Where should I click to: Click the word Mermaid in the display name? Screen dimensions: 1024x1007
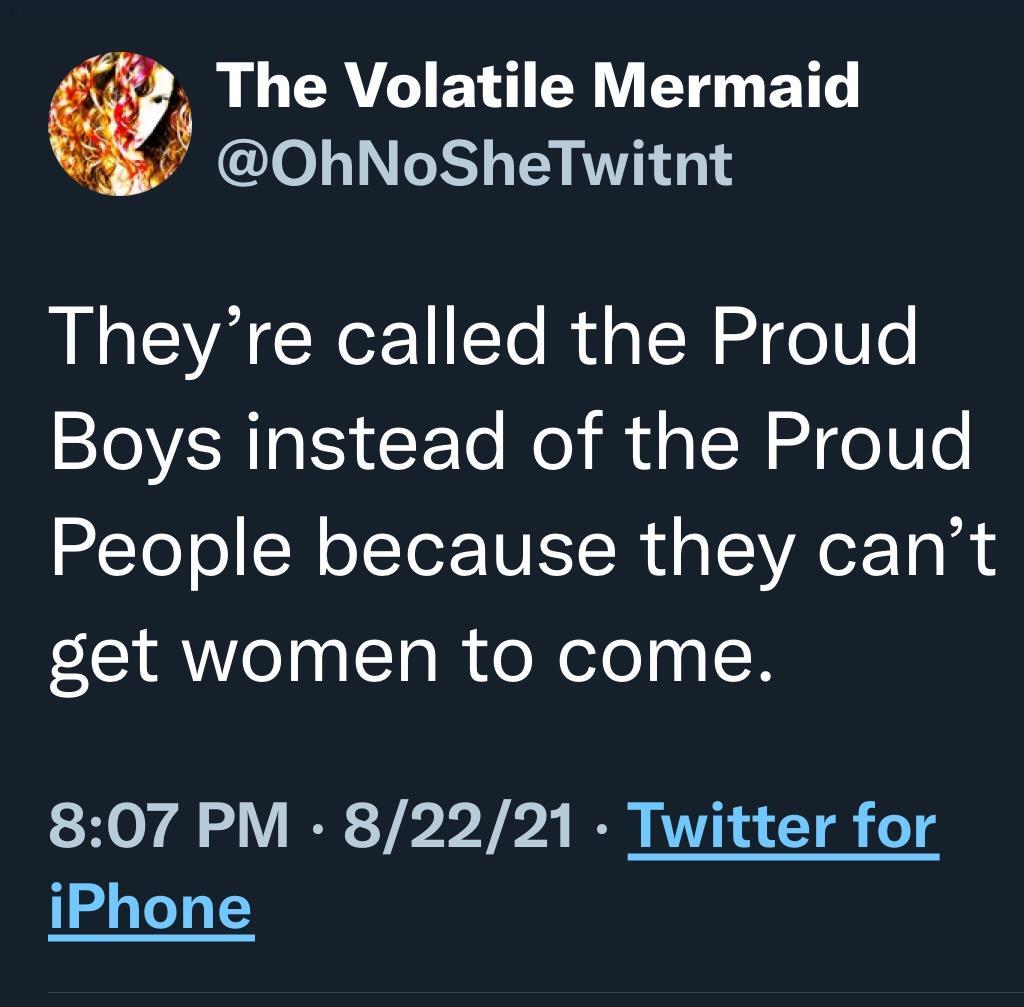(726, 86)
